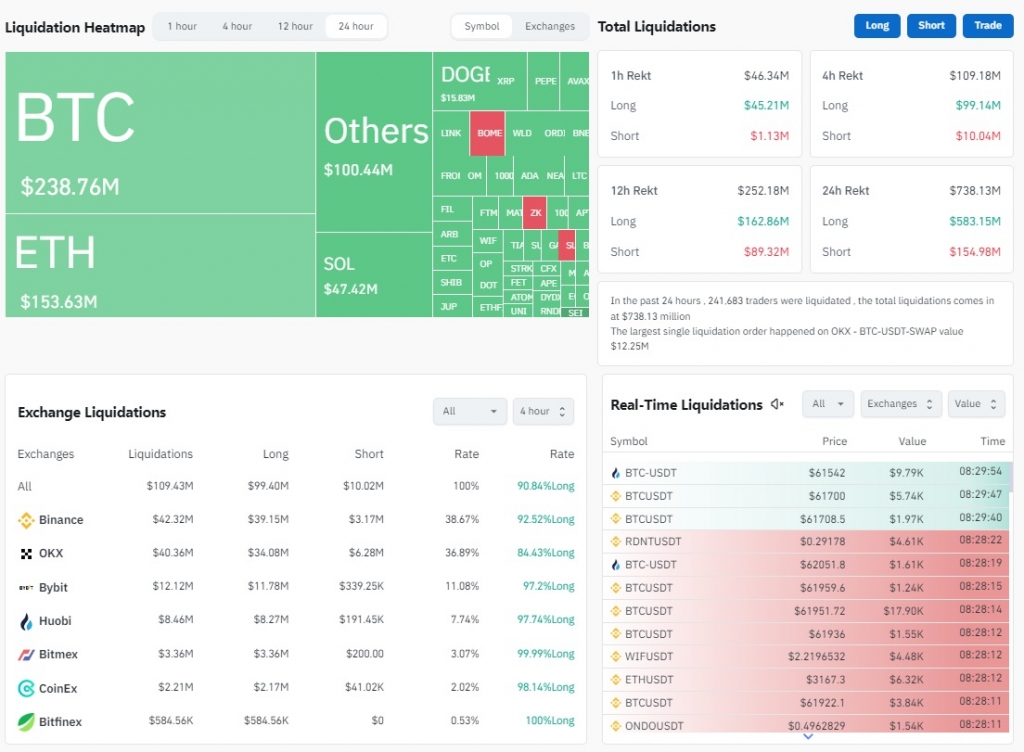Screen dimensions: 1024x752
Task: Click the blue Trade button
Action: click(987, 26)
